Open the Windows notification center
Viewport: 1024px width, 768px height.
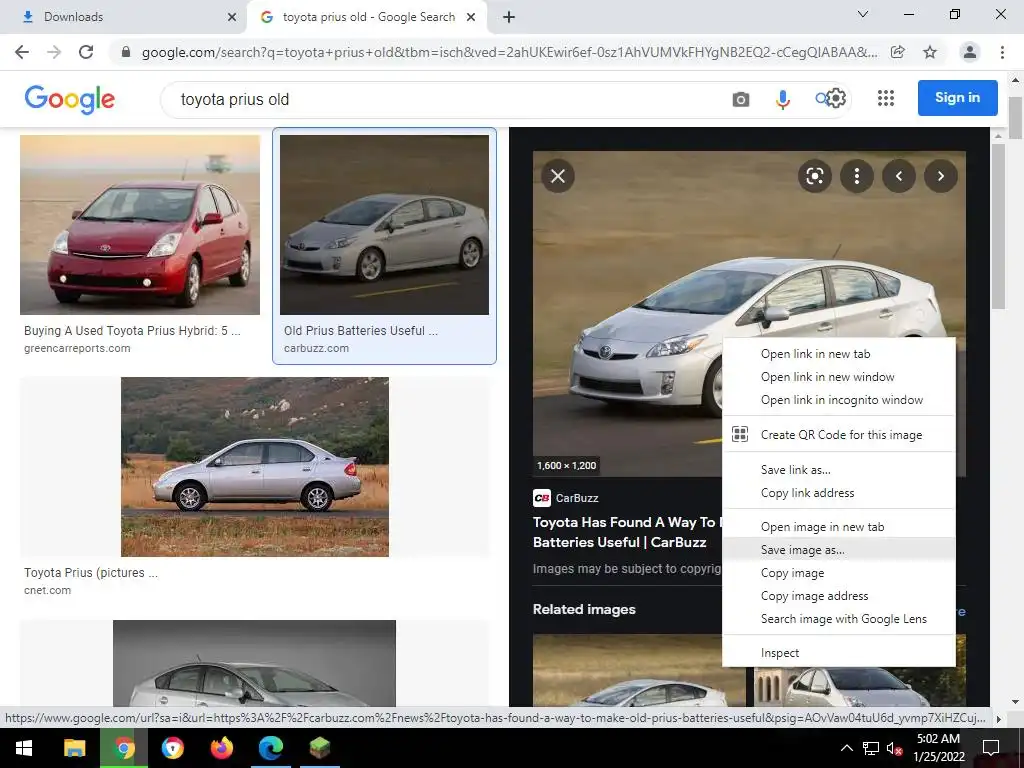tap(991, 748)
